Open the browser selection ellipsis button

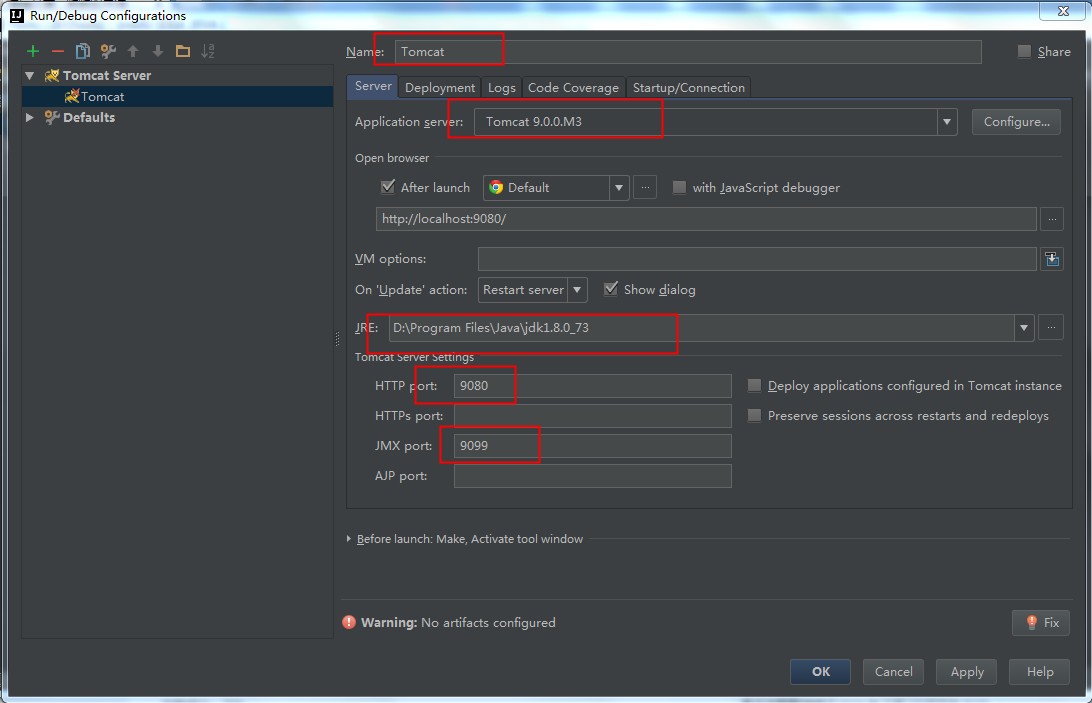click(645, 187)
